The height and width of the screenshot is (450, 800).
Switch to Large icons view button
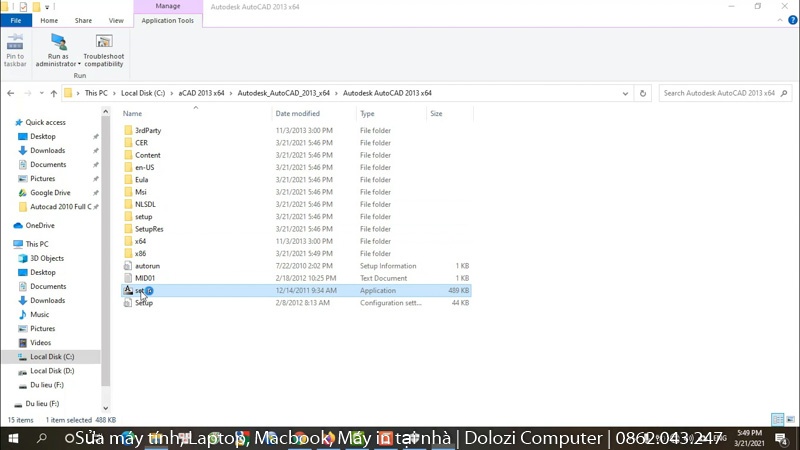(x=790, y=419)
